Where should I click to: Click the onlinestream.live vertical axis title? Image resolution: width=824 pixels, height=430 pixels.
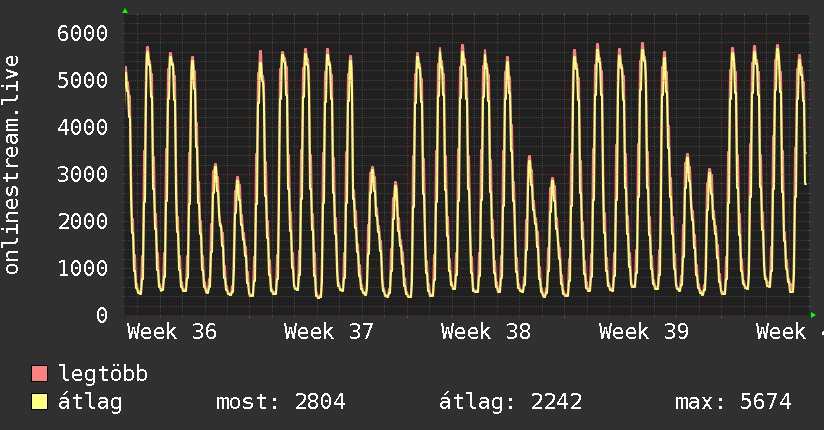(11, 165)
